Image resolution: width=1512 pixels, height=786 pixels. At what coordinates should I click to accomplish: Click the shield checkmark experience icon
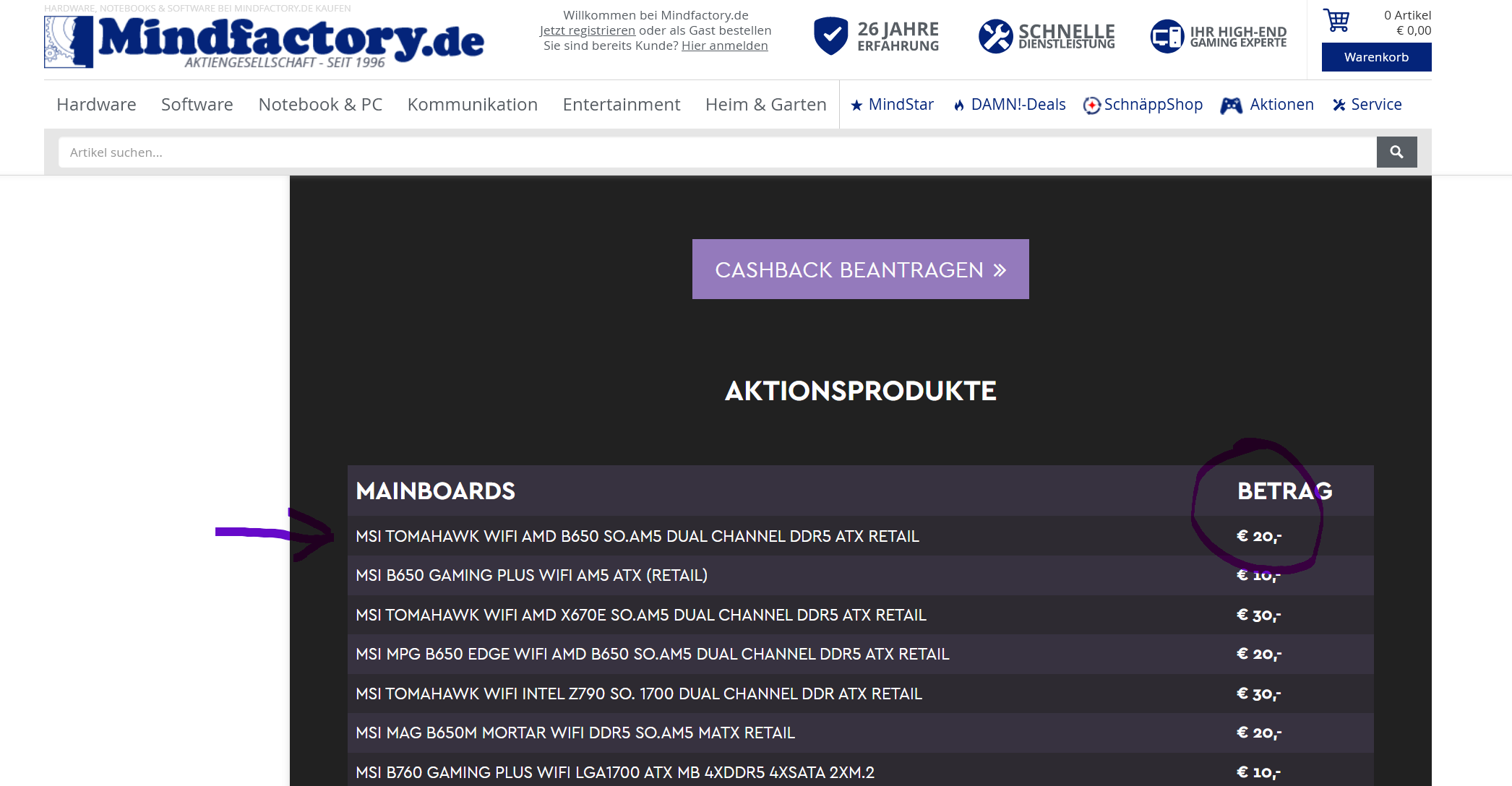(830, 36)
